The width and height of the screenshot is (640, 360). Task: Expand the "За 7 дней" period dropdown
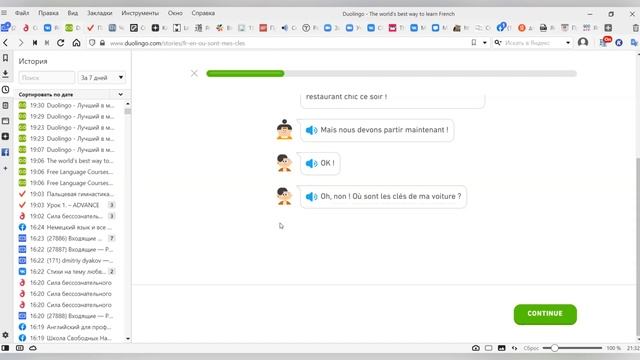click(x=102, y=78)
